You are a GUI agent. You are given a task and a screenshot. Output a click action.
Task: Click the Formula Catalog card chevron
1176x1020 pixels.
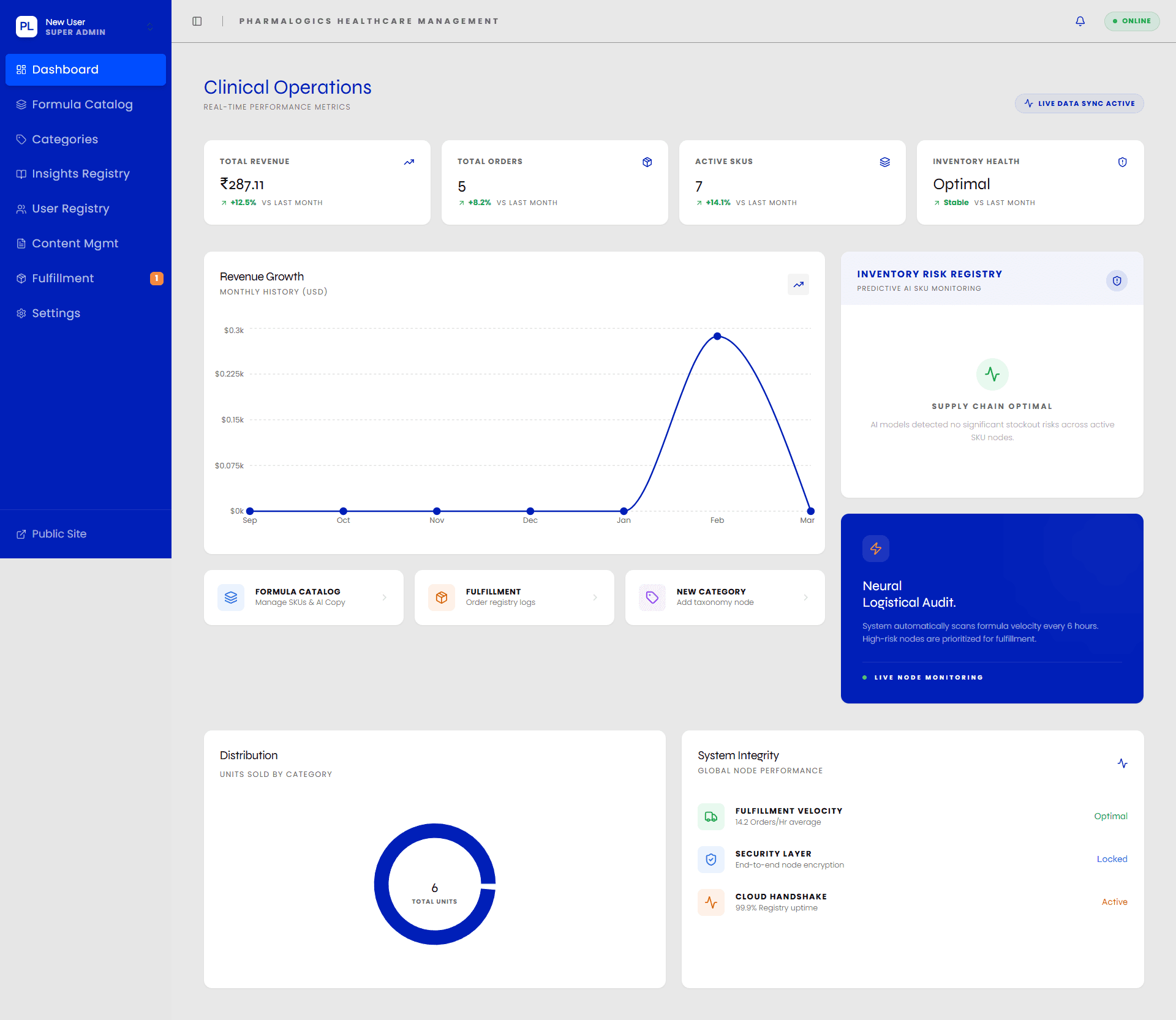pyautogui.click(x=385, y=598)
